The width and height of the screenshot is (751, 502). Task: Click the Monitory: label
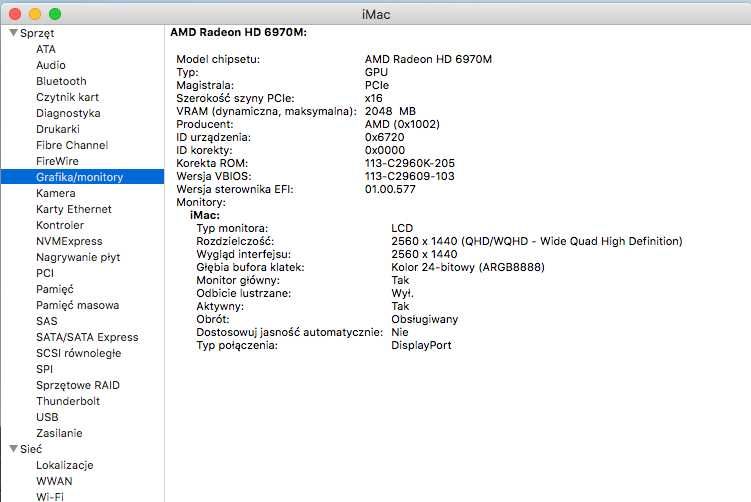pos(201,202)
